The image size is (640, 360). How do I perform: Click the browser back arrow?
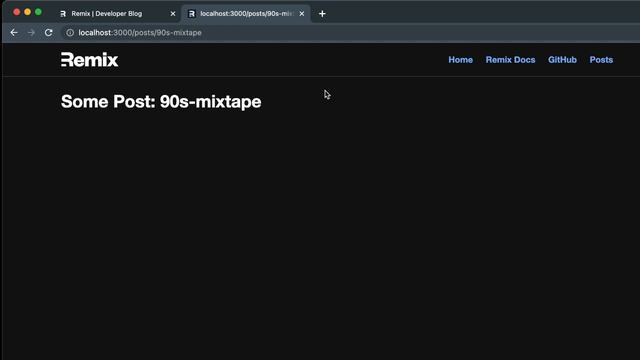(14, 33)
